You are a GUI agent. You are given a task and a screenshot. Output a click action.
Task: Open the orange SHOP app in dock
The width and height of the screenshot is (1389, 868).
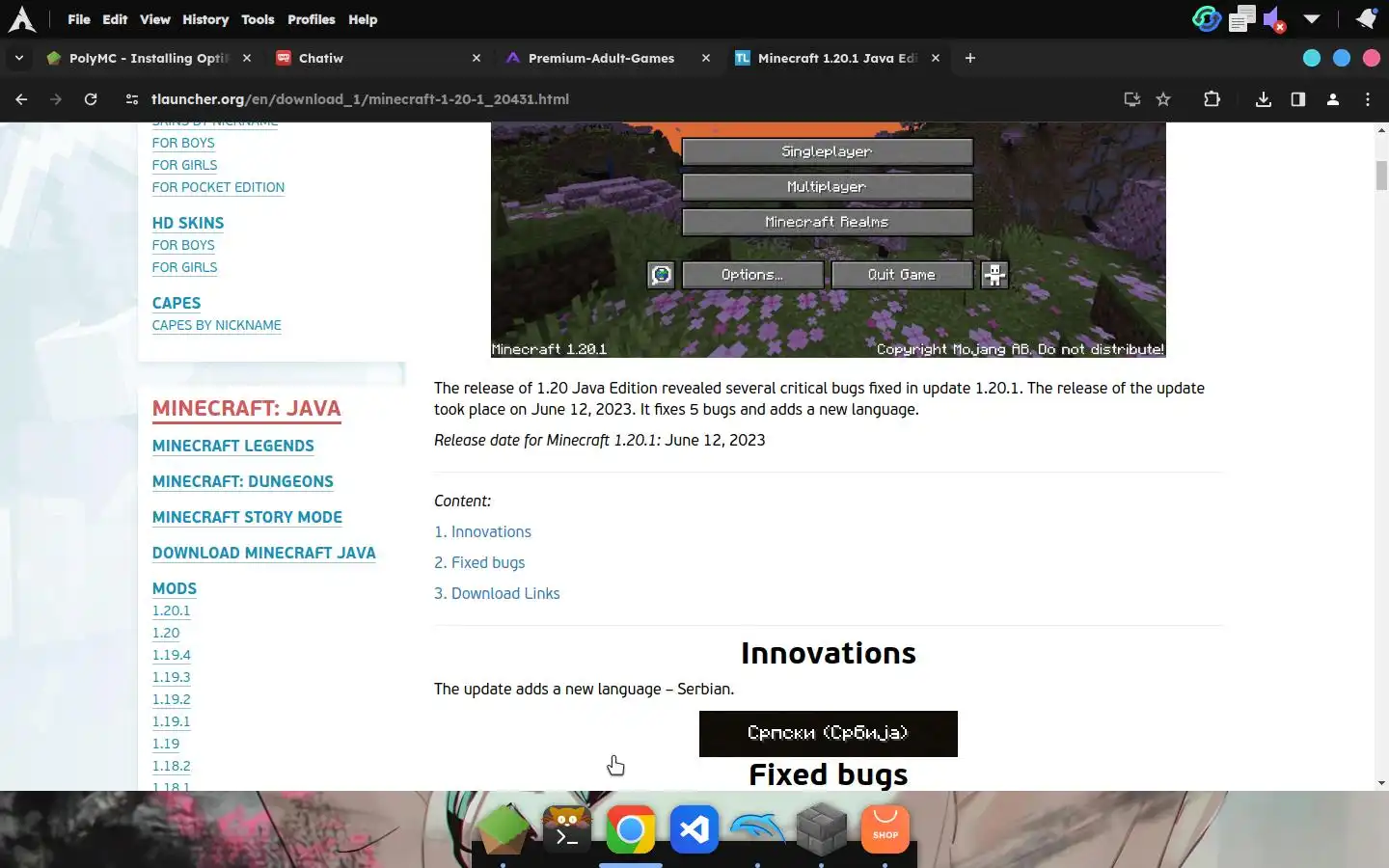pyautogui.click(x=885, y=829)
